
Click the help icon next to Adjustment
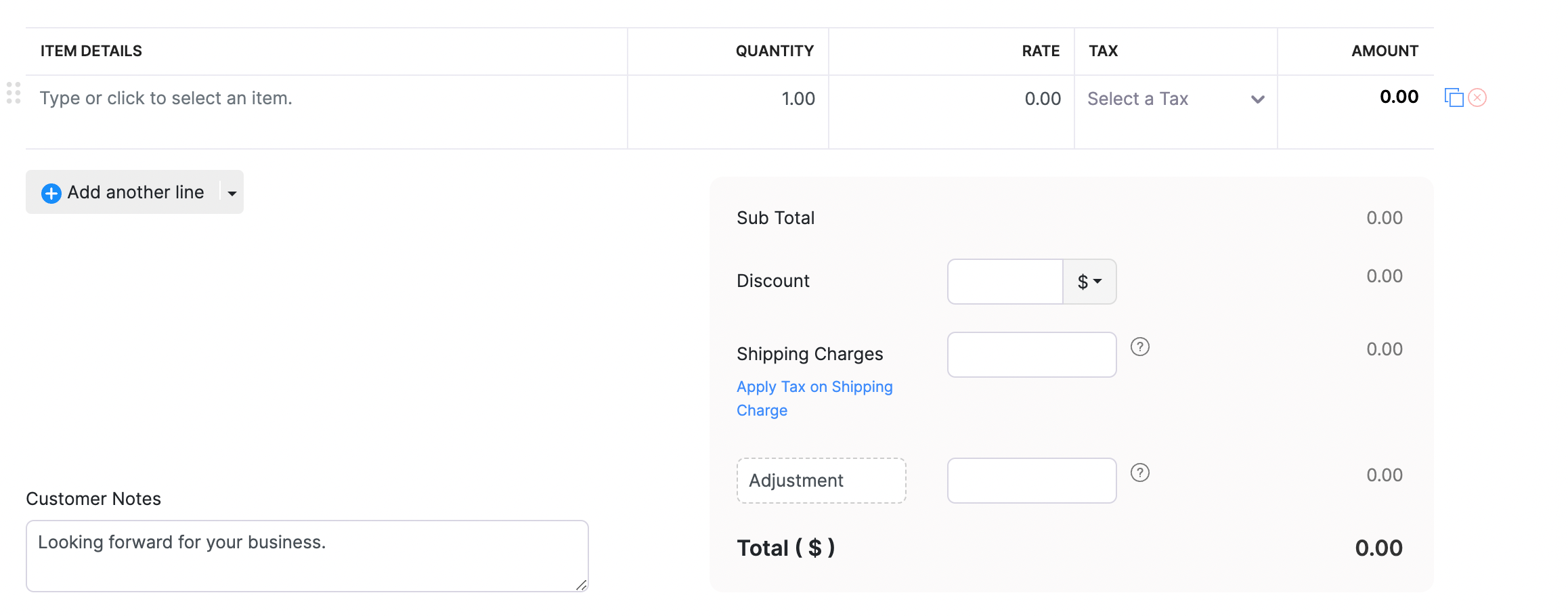tap(1140, 472)
